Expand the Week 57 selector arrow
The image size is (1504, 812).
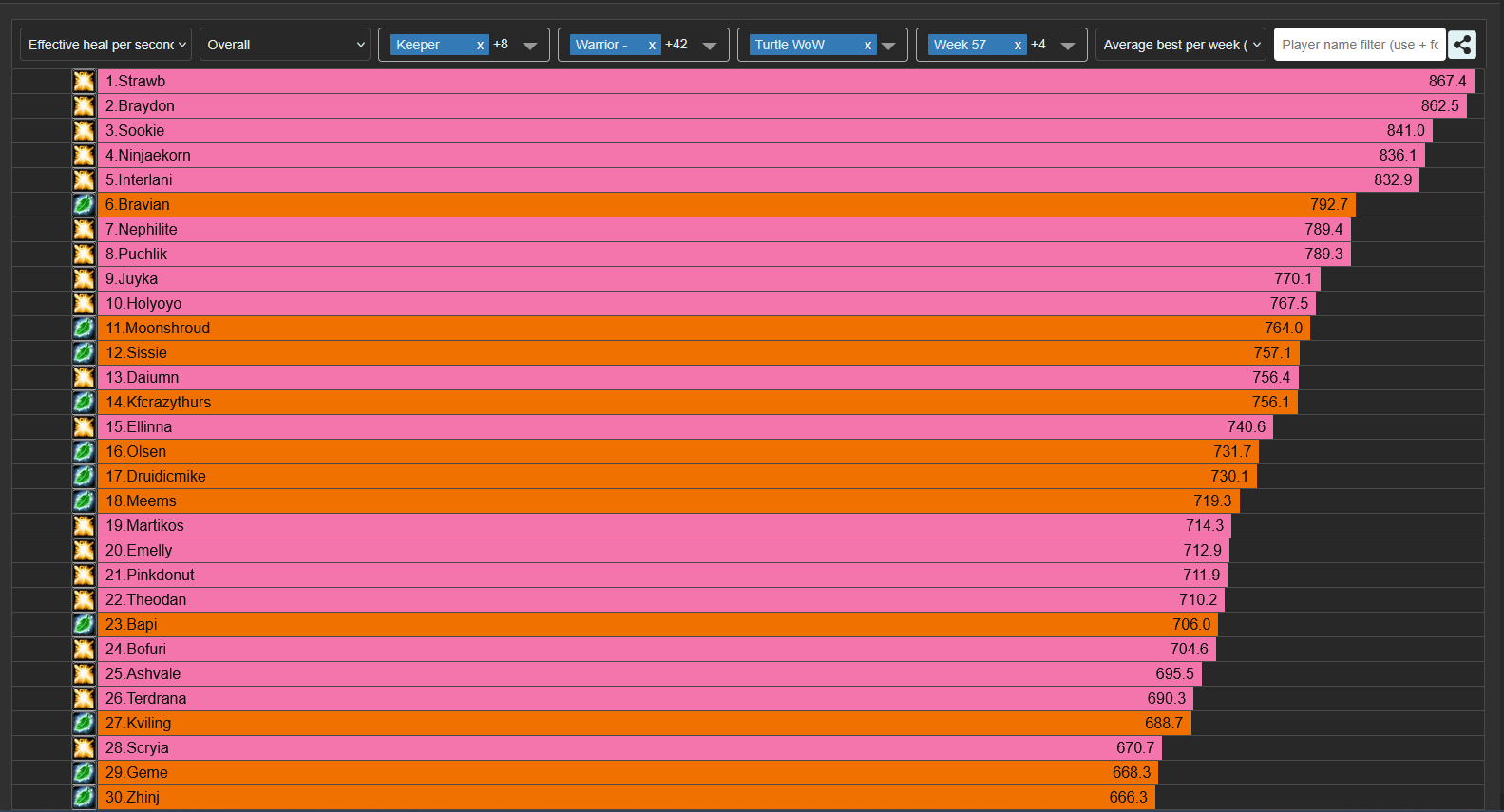click(x=1068, y=46)
